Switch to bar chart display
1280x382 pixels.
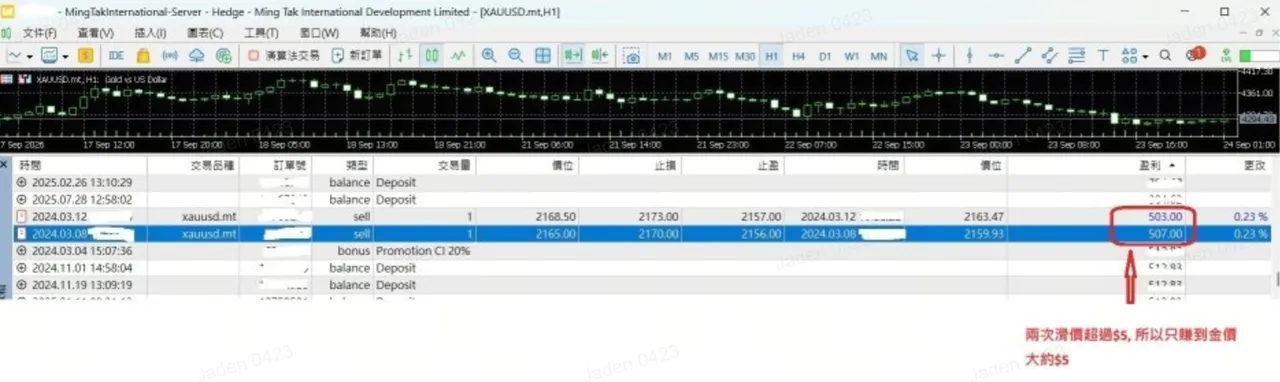406,56
